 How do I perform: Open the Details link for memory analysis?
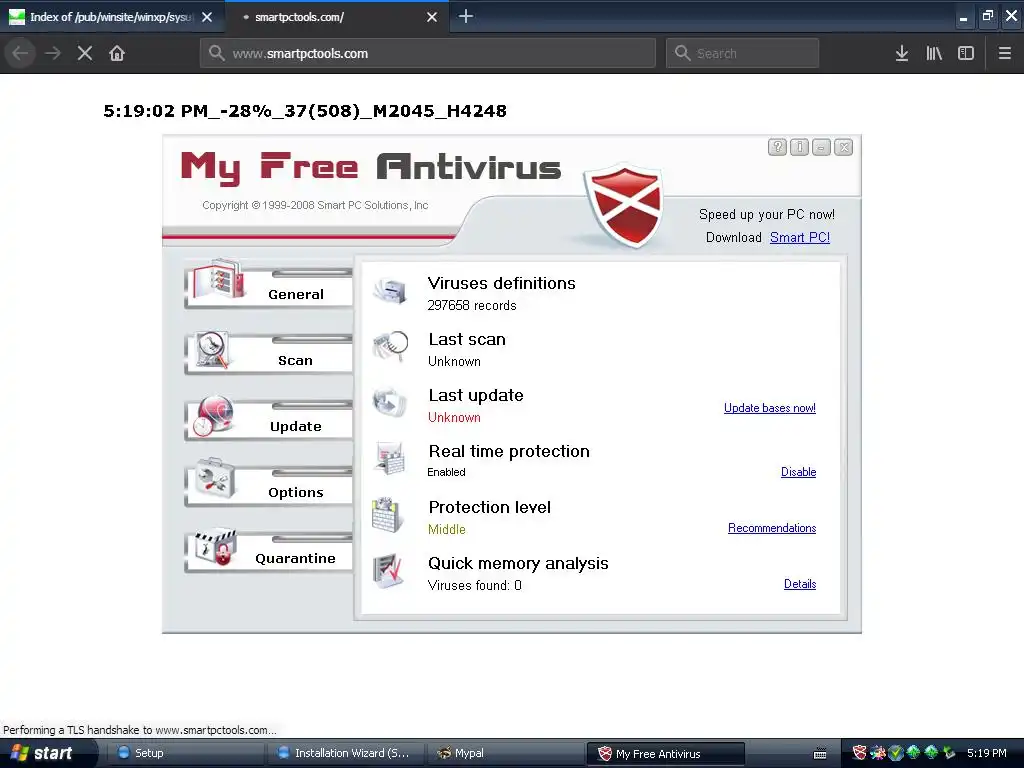(x=799, y=584)
